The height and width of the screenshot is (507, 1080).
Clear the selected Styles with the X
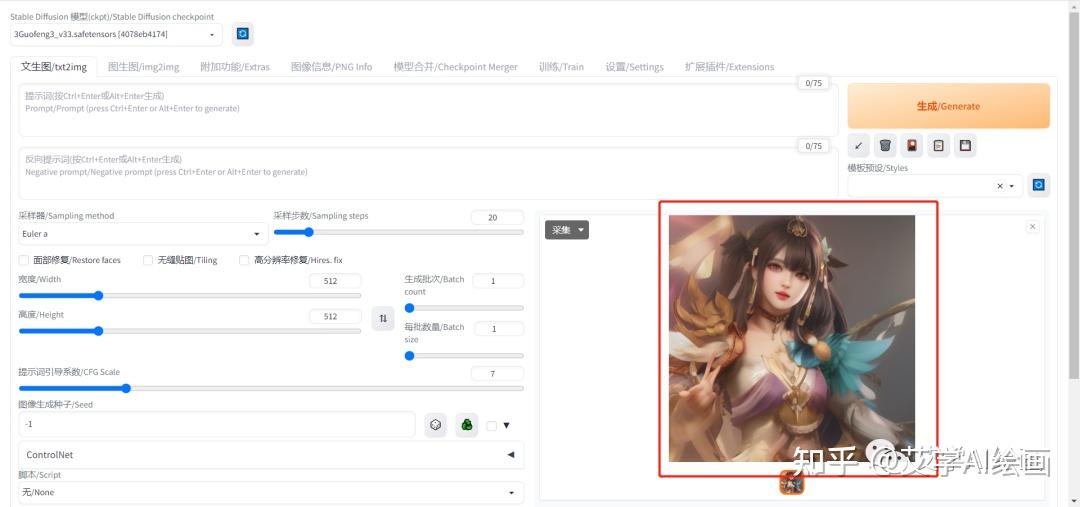pos(1000,186)
